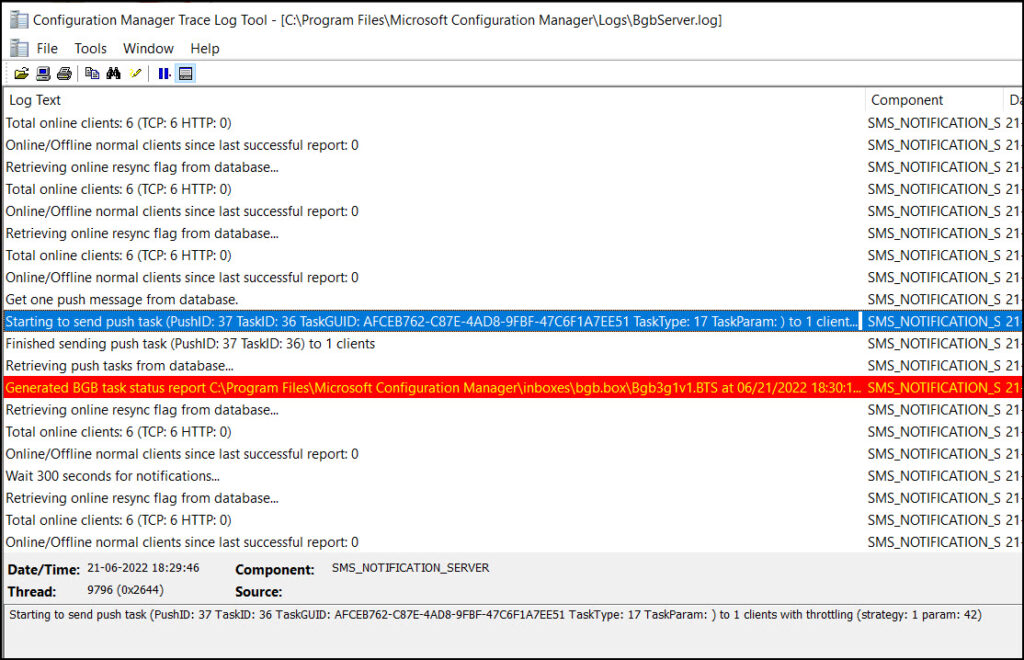
Task: Click the application icon in the title bar
Action: point(19,20)
